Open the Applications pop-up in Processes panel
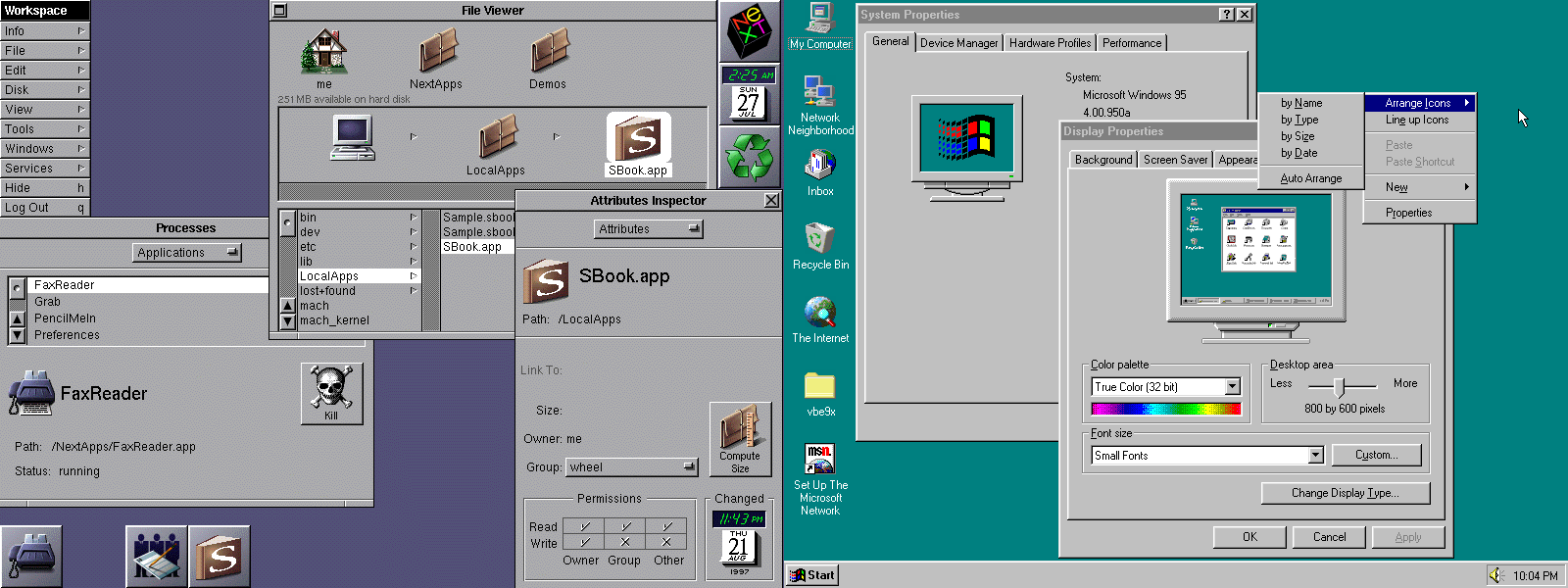The height and width of the screenshot is (588, 1568). pyautogui.click(x=187, y=253)
